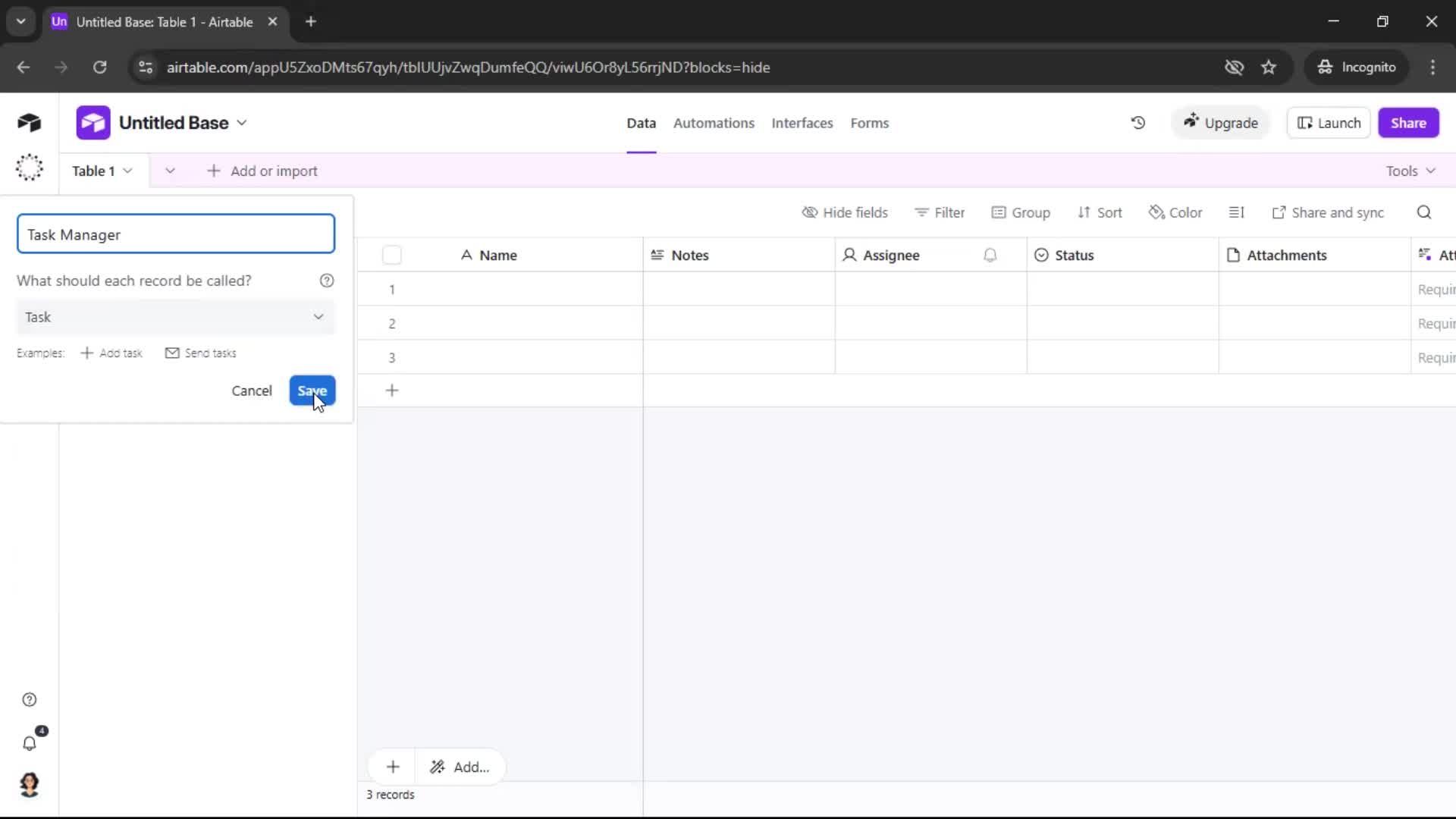The height and width of the screenshot is (819, 1456).
Task: Open base history clock icon
Action: coord(1137,123)
